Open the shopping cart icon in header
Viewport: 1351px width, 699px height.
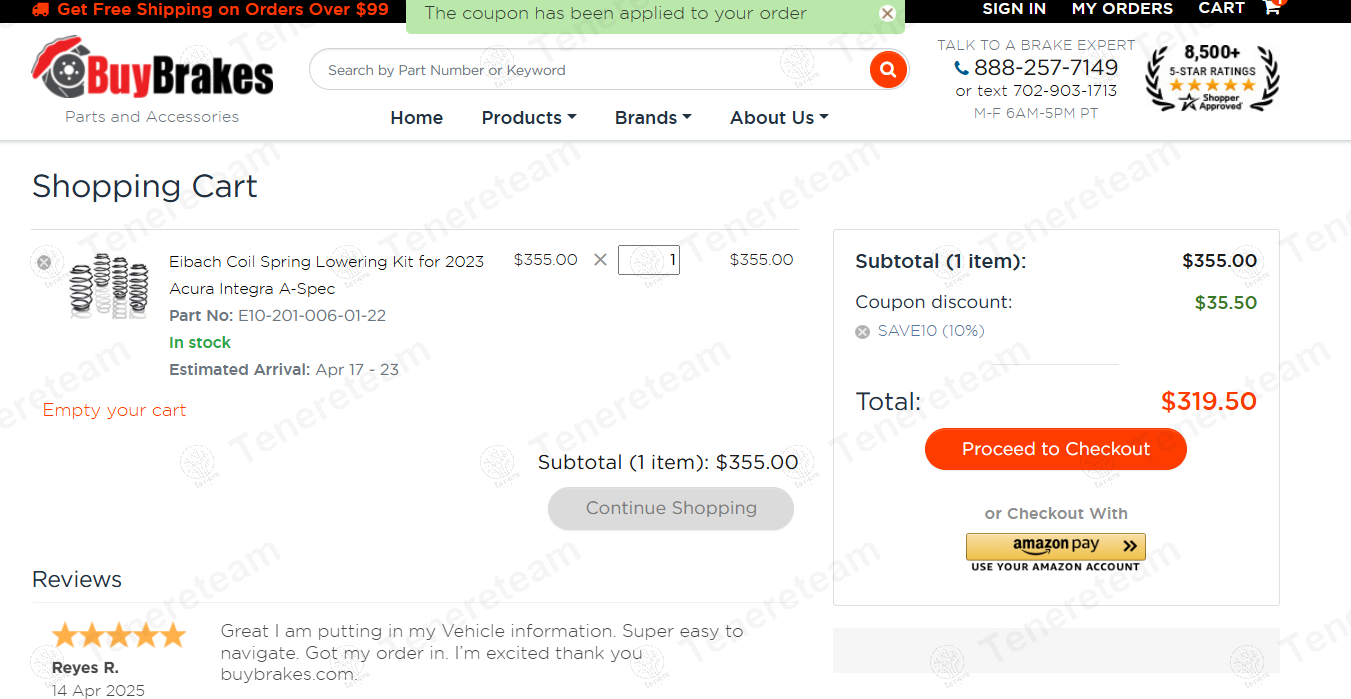click(1272, 8)
